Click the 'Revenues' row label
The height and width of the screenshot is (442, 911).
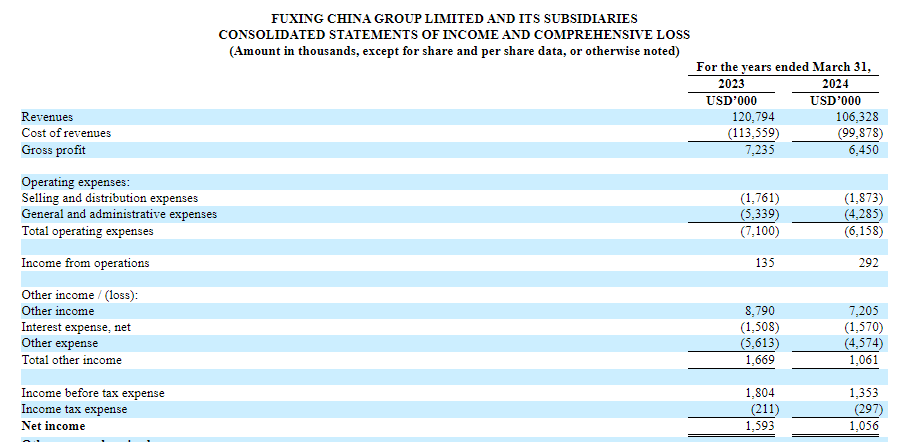tap(47, 117)
